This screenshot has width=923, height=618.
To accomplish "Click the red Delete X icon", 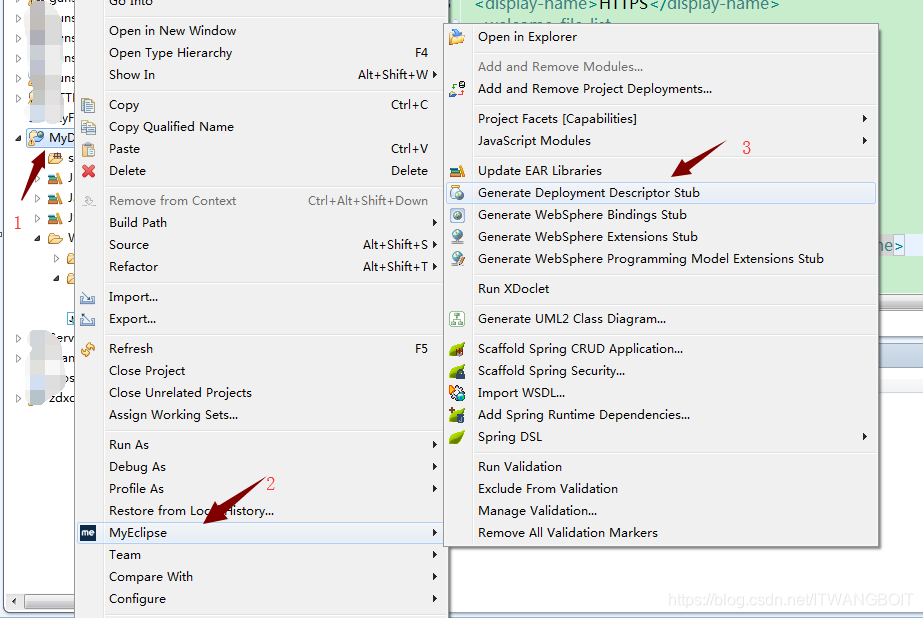I will click(x=89, y=171).
